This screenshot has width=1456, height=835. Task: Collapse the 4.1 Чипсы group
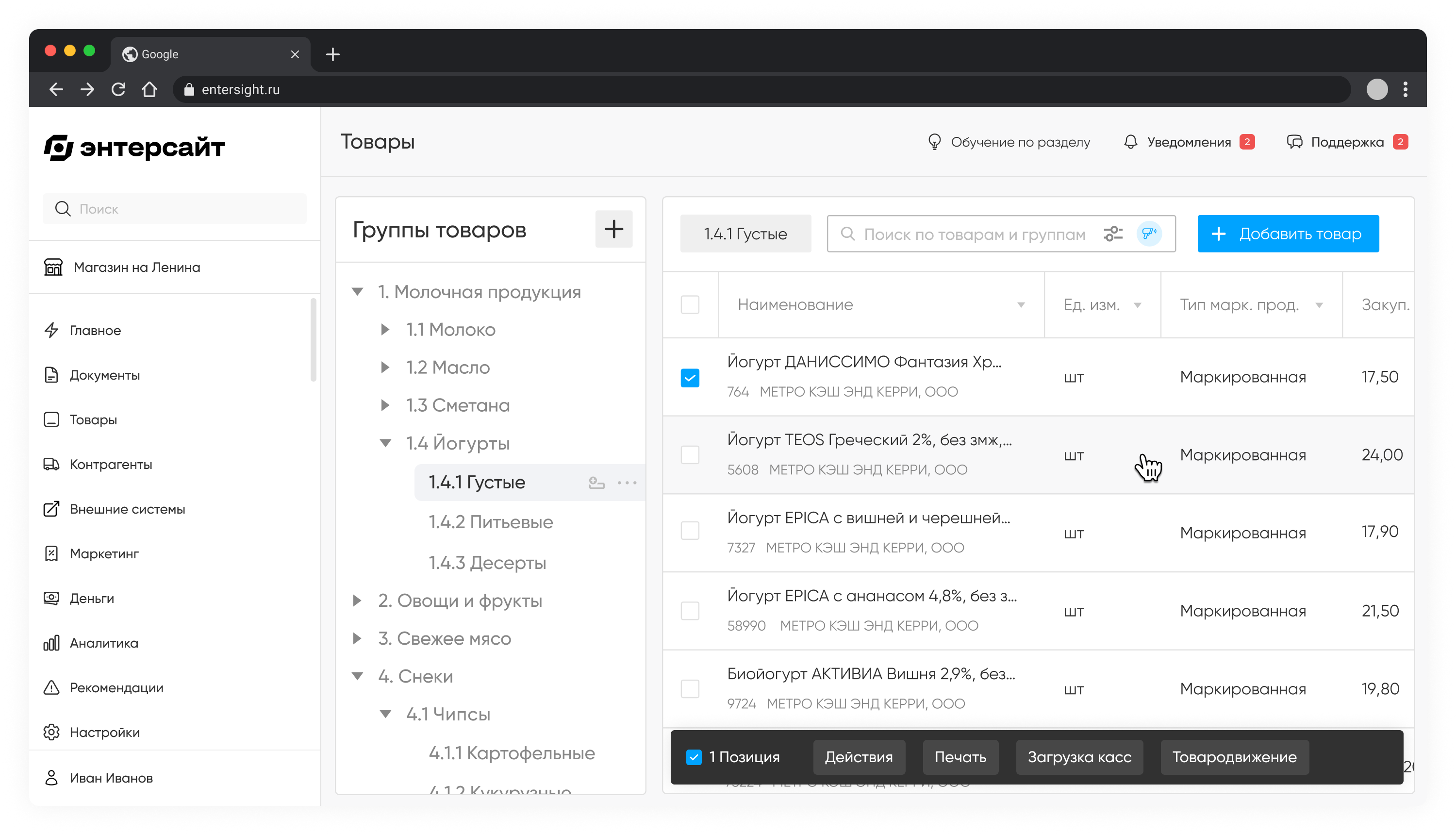coord(386,714)
